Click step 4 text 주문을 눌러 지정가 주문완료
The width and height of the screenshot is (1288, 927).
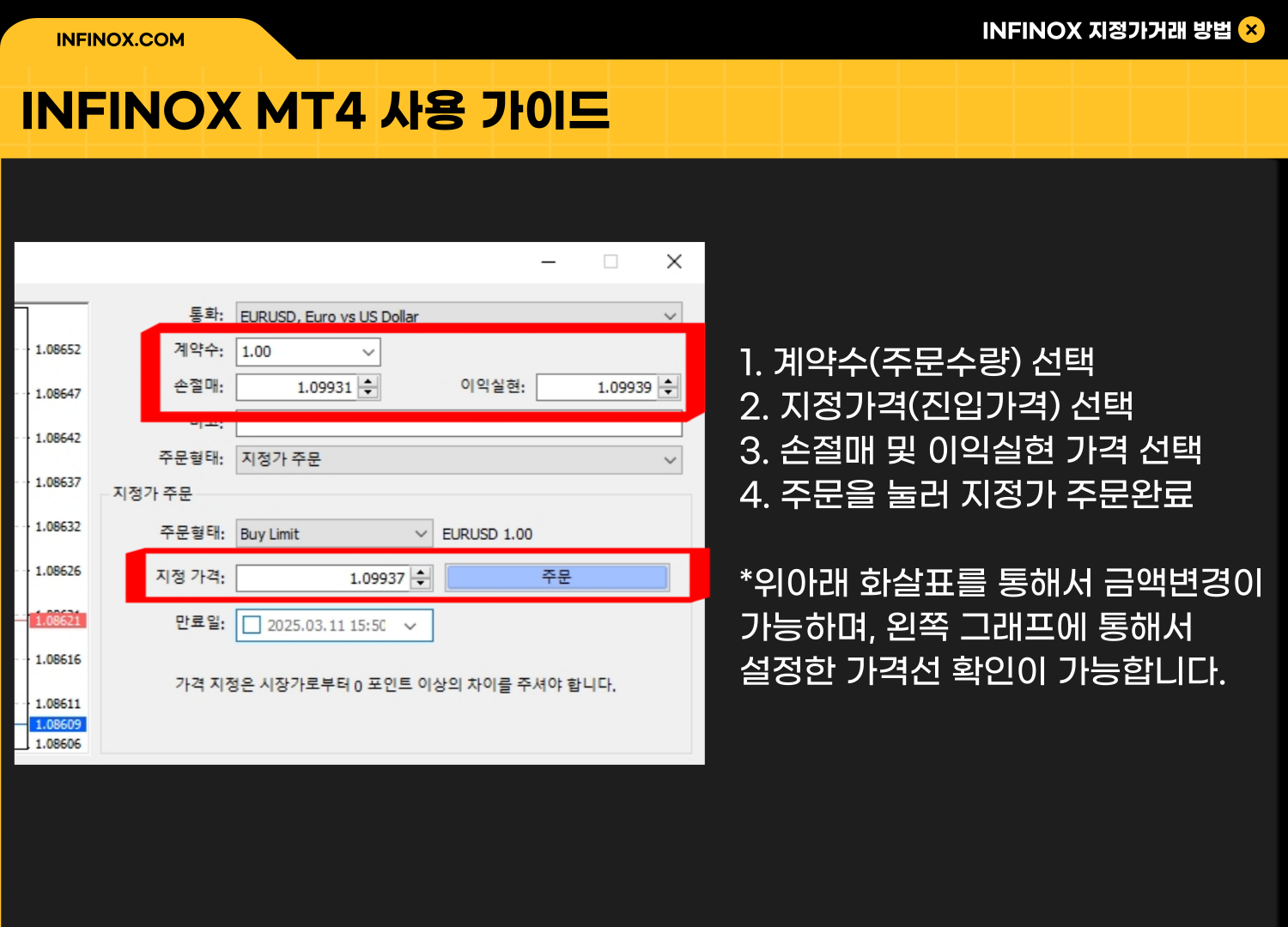tap(966, 494)
